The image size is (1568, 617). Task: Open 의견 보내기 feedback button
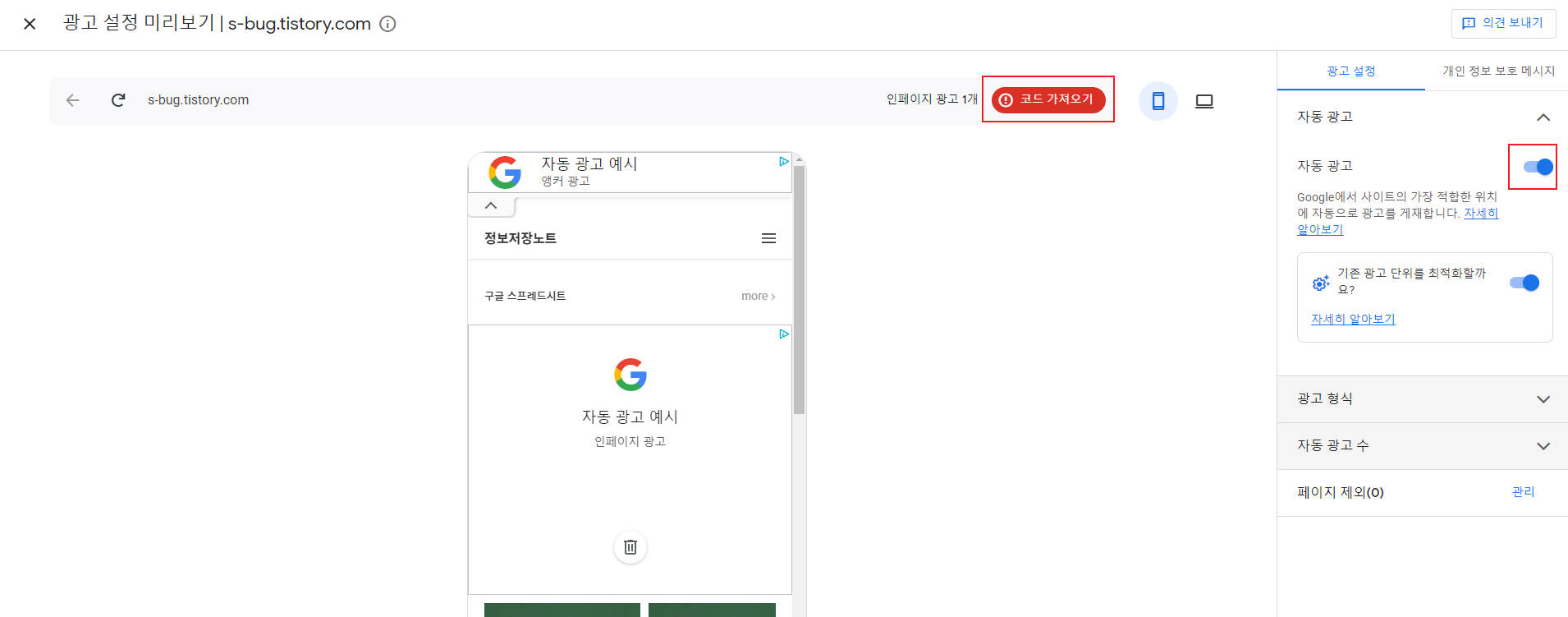[1503, 23]
